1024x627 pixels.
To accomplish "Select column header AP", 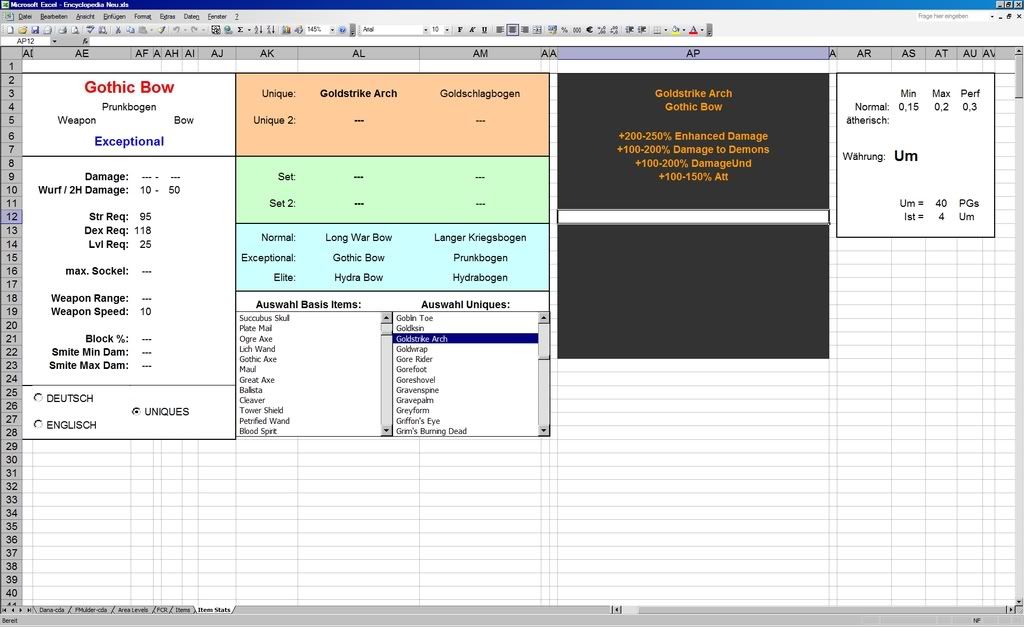I will point(693,54).
